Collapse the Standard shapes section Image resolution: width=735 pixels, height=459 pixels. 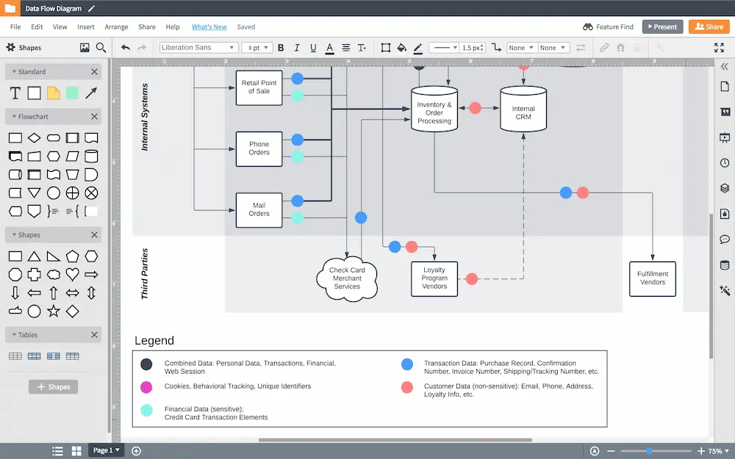click(29, 72)
